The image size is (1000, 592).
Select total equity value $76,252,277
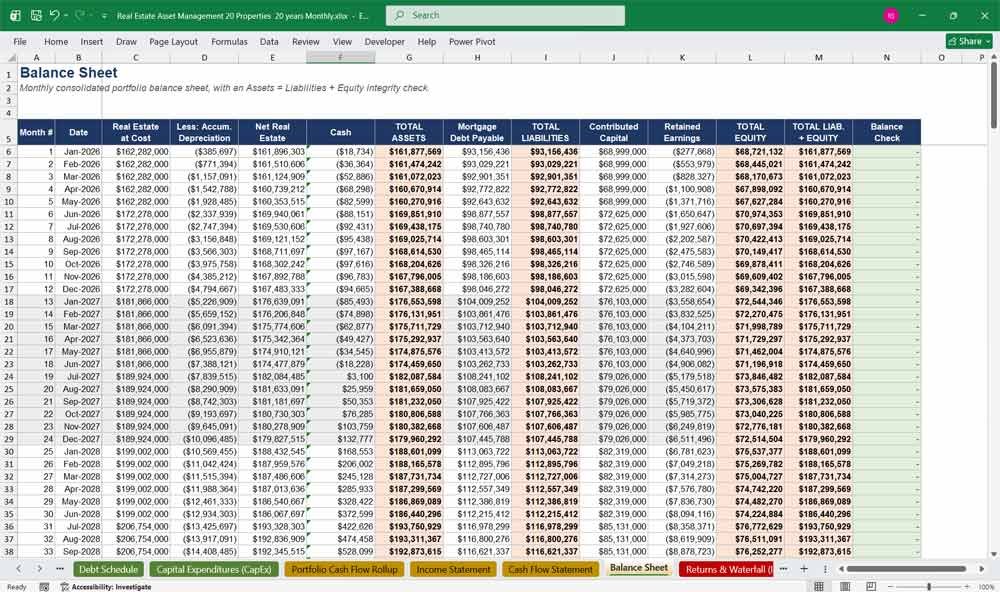[750, 552]
